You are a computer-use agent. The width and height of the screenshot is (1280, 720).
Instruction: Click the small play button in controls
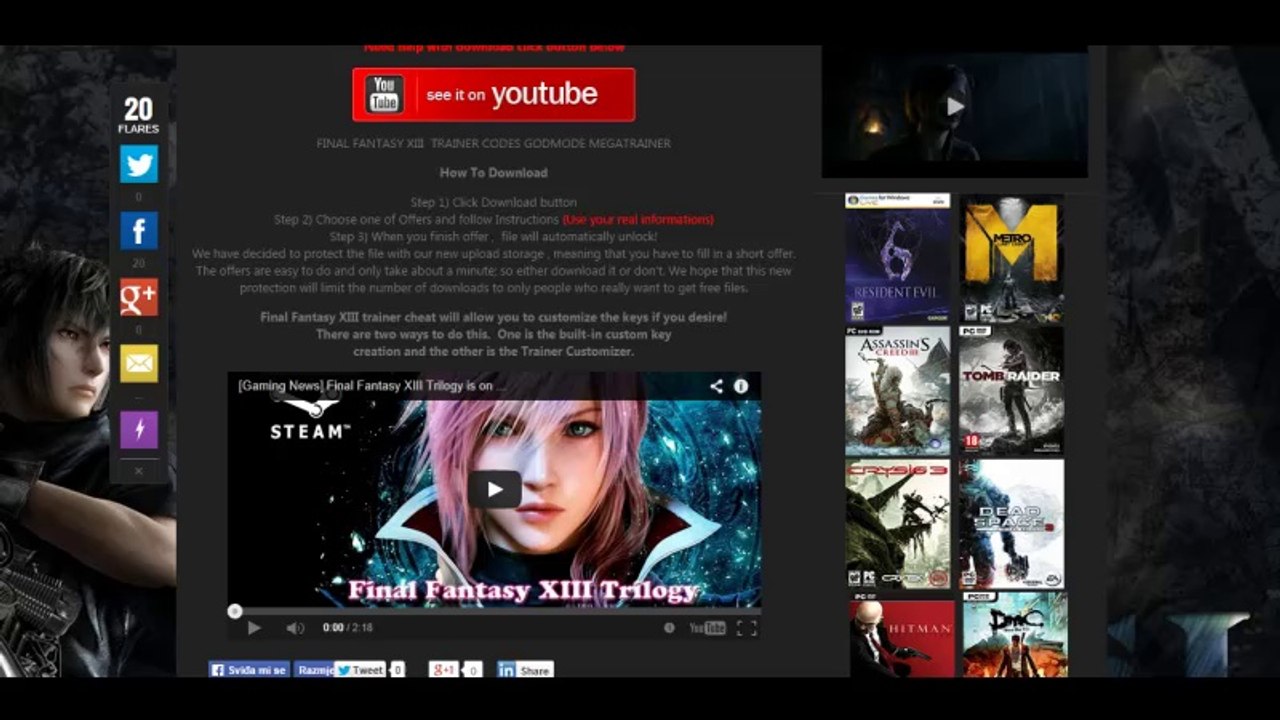pyautogui.click(x=253, y=628)
